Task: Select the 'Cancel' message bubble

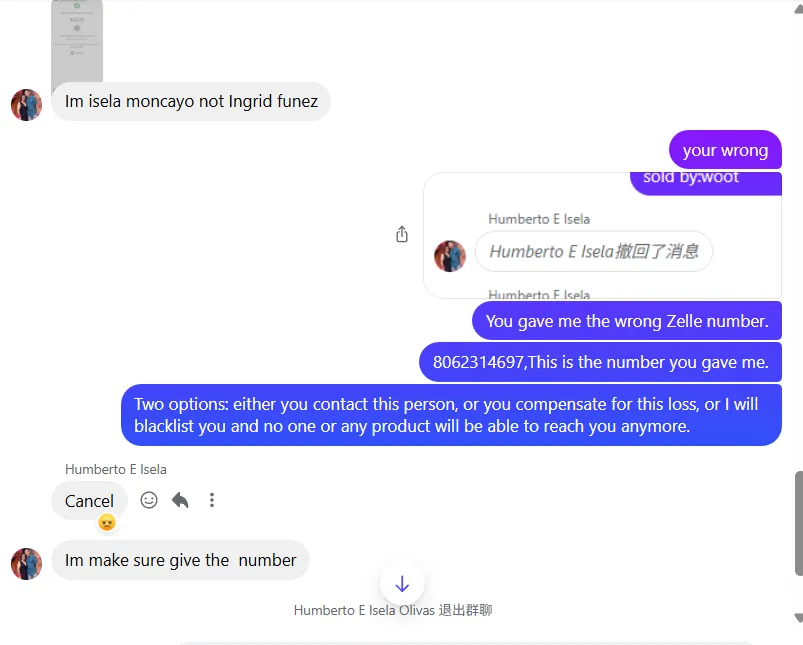Action: [x=89, y=501]
